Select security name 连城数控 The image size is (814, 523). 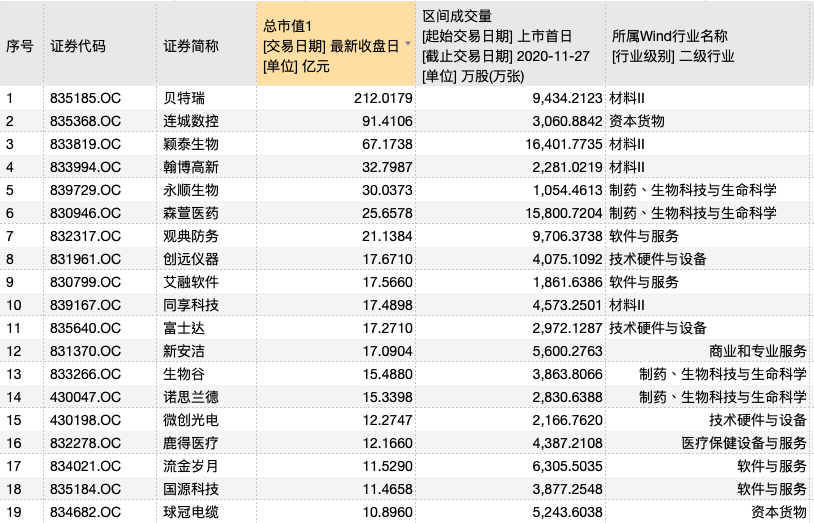pyautogui.click(x=191, y=121)
